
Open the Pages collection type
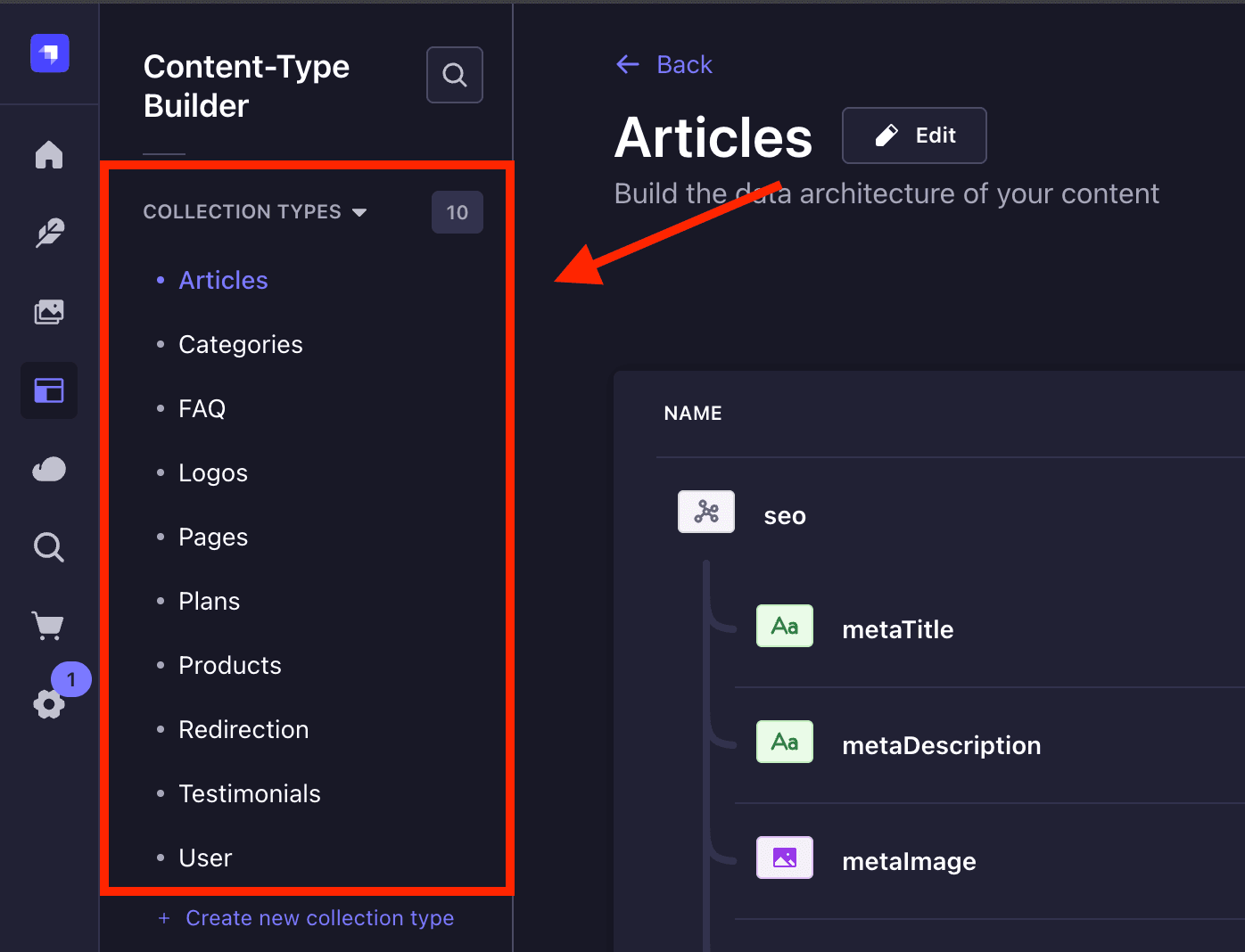coord(213,537)
